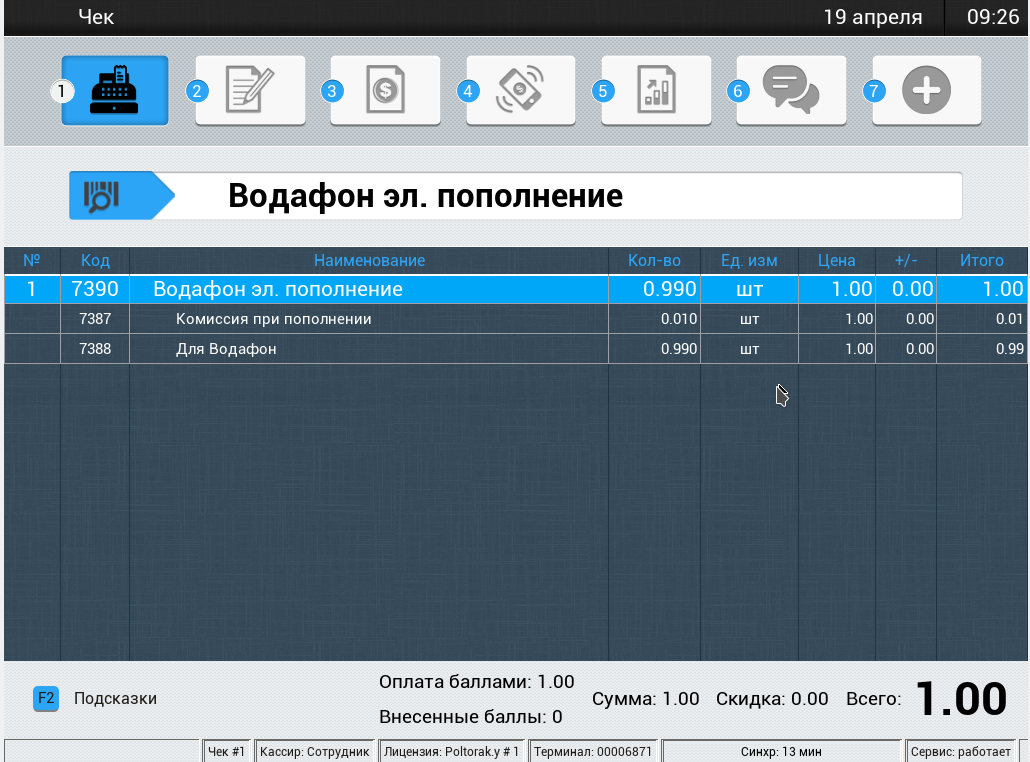Open the document edit tab 2

(x=250, y=90)
